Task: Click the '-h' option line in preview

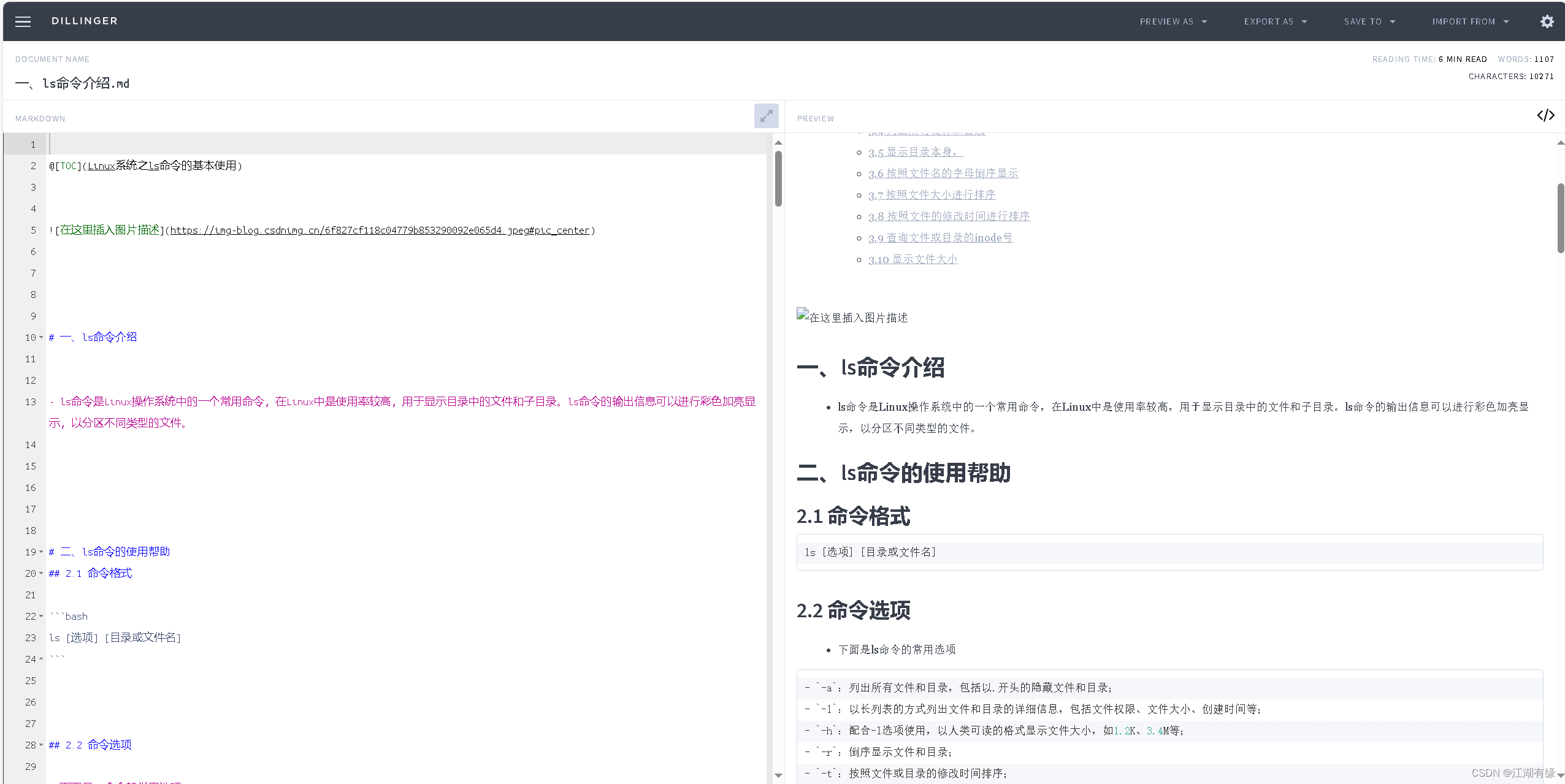Action: coord(993,731)
